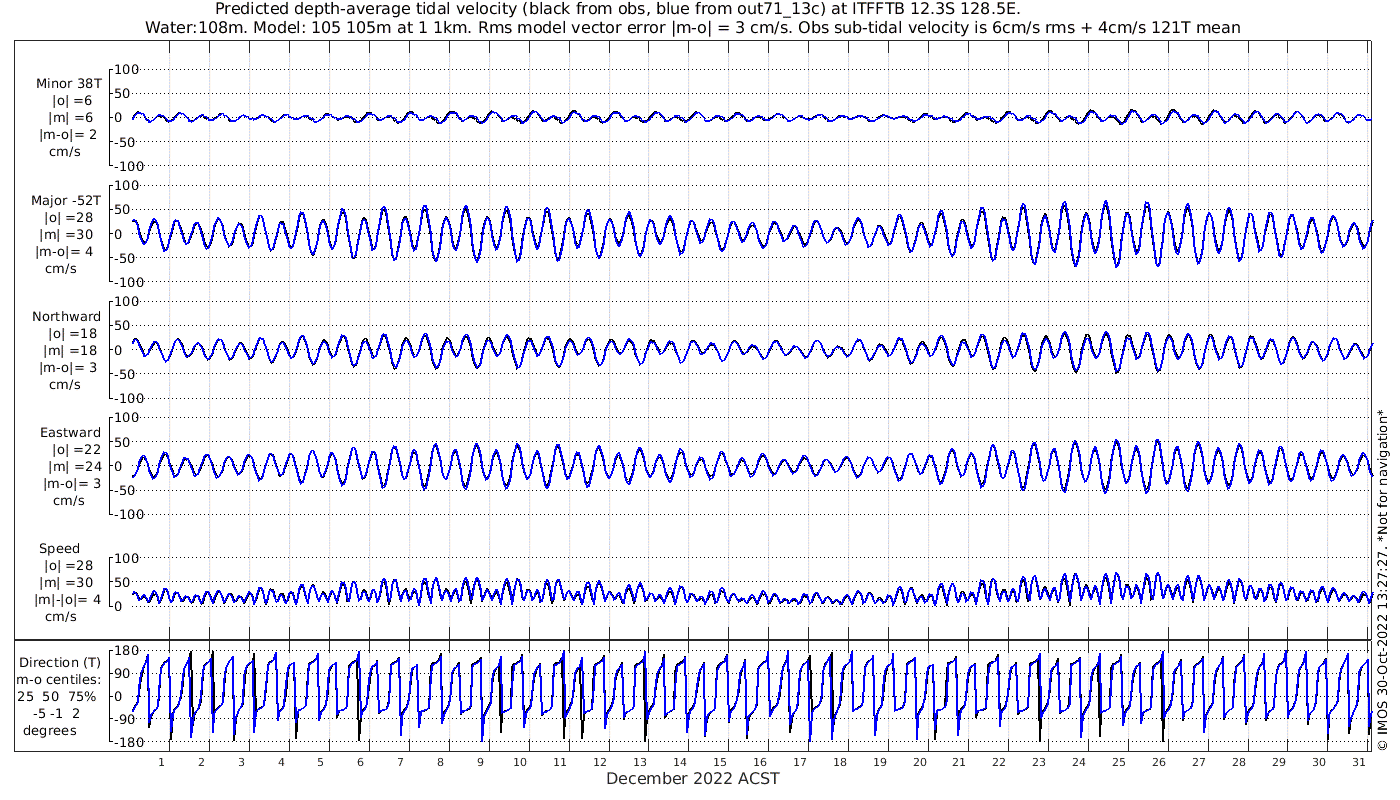Click the 'Northward' panel label

(x=67, y=317)
